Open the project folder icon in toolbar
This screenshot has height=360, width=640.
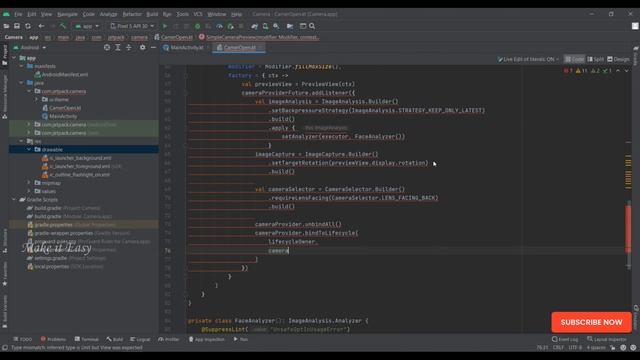[x=6, y=26]
